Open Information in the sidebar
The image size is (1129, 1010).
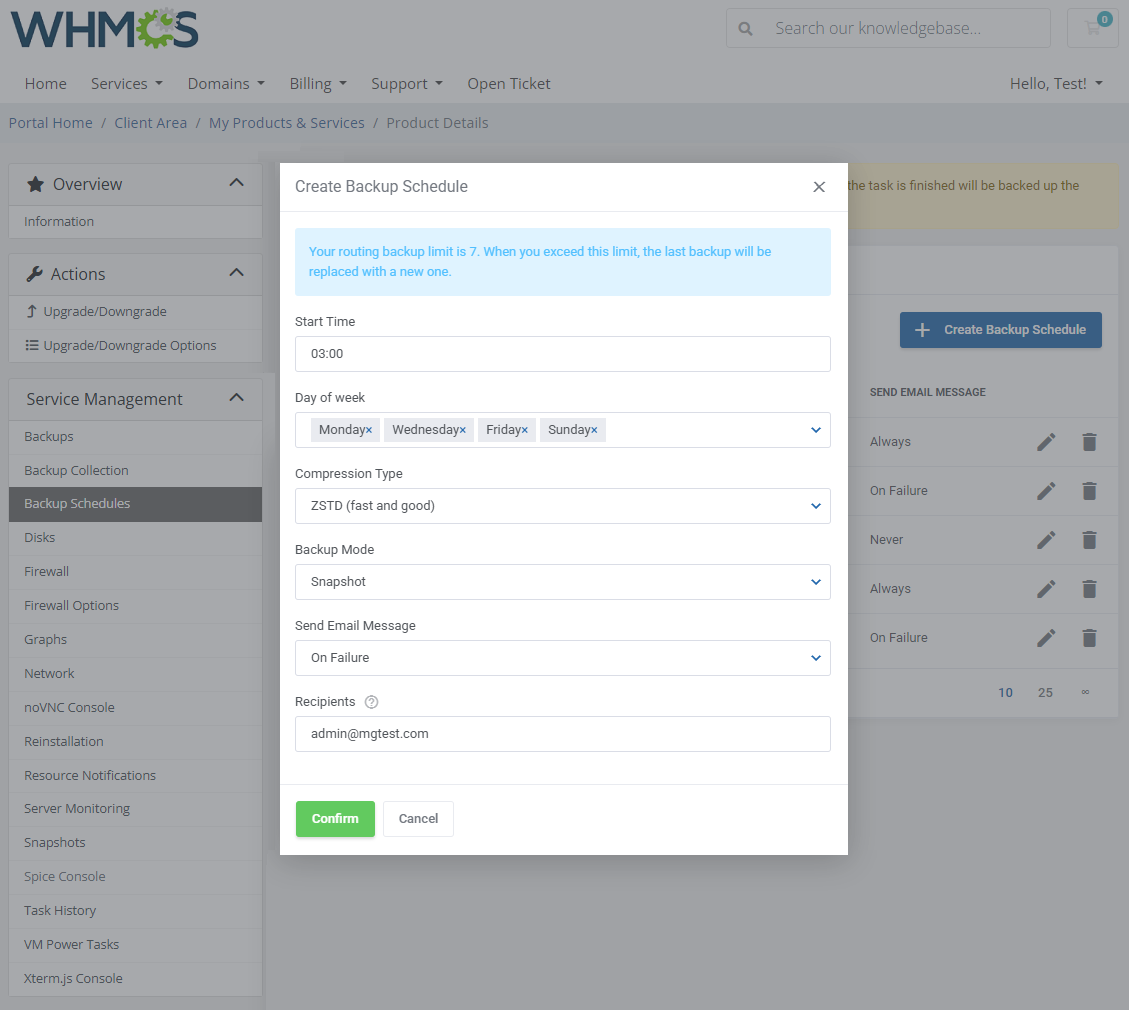tap(135, 222)
